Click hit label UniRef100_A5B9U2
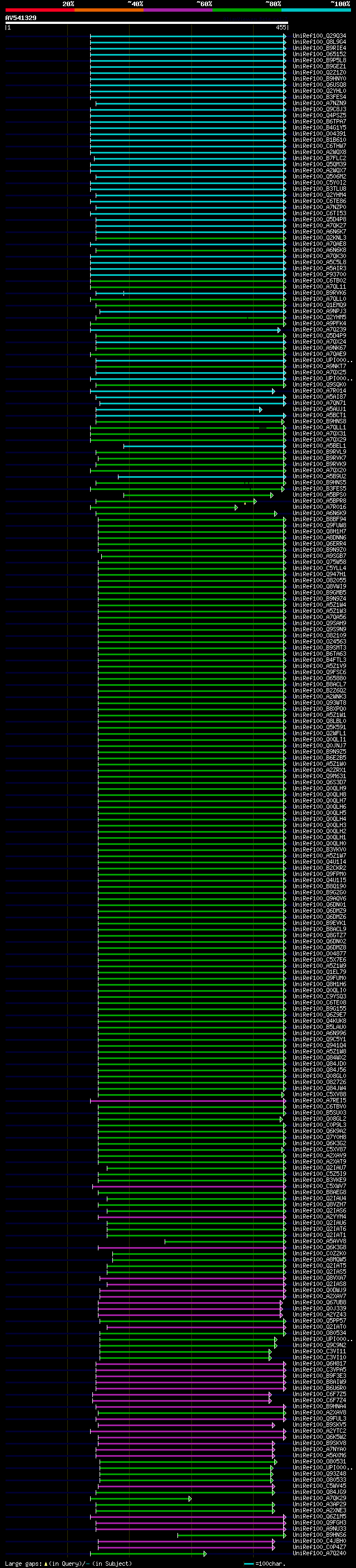Screen dimensions: 356x1568 319,476
